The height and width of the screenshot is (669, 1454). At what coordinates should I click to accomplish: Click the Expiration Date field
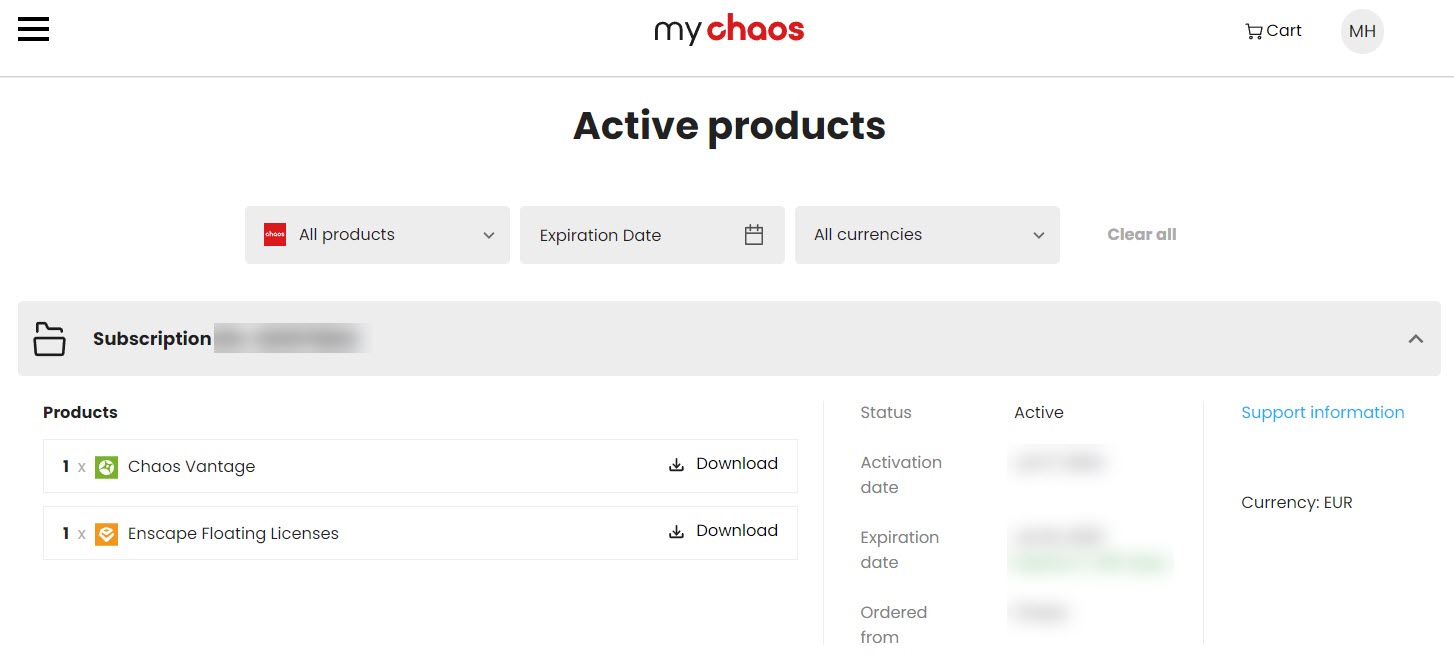[652, 235]
